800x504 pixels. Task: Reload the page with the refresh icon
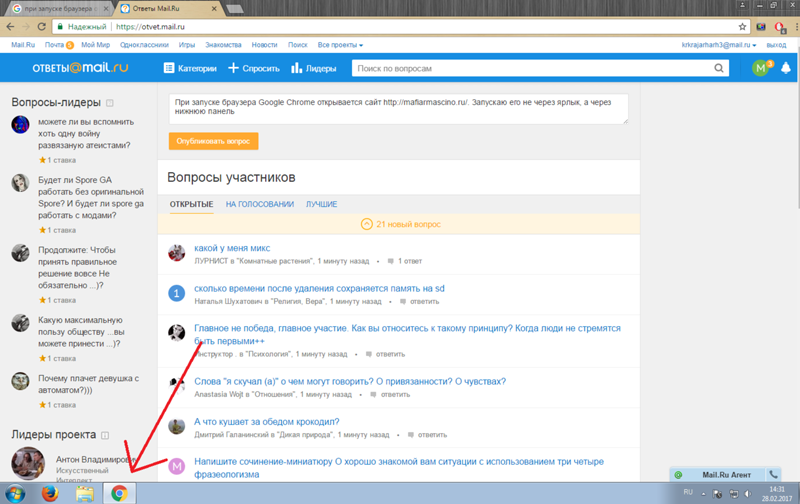(41, 27)
